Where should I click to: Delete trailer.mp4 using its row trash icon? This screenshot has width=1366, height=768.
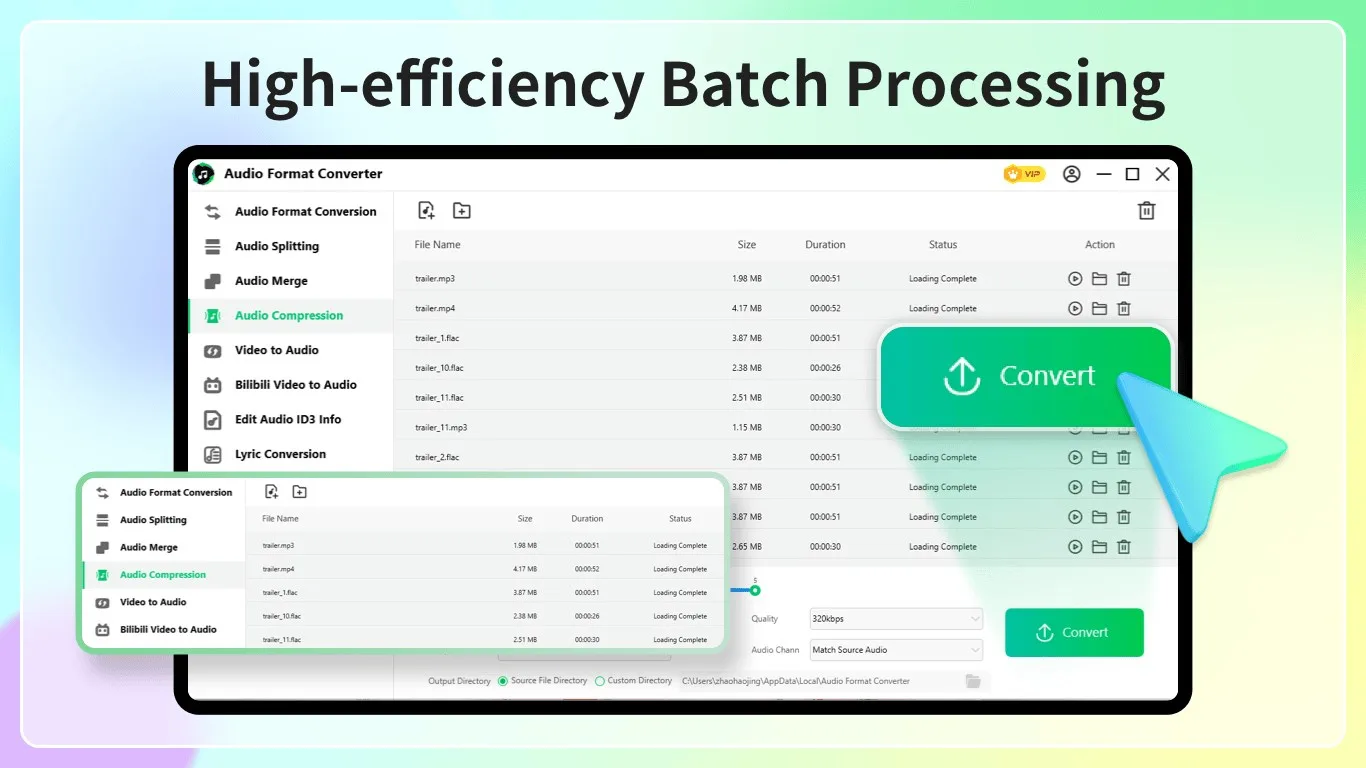pos(1124,309)
